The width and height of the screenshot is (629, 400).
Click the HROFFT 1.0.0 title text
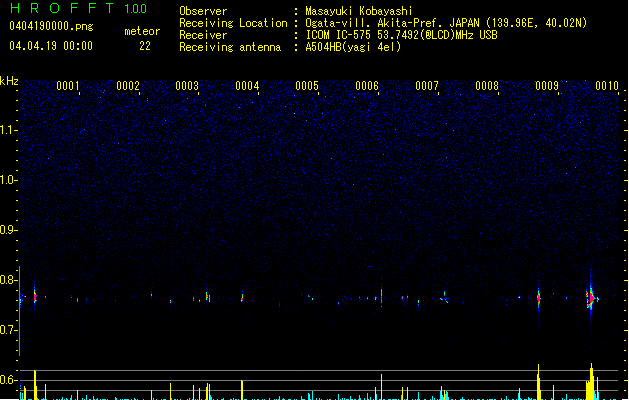click(78, 8)
